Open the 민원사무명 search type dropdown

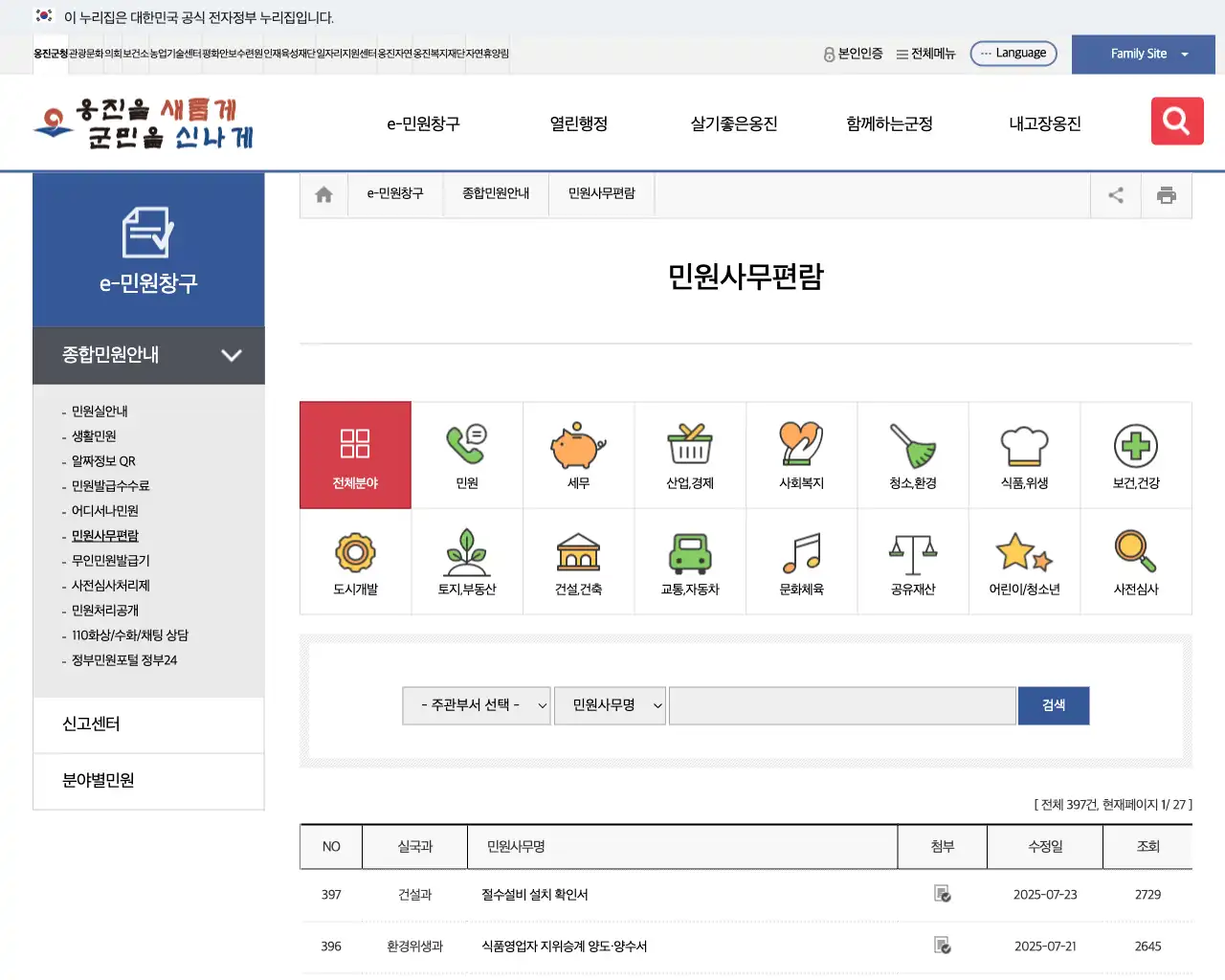pyautogui.click(x=610, y=705)
